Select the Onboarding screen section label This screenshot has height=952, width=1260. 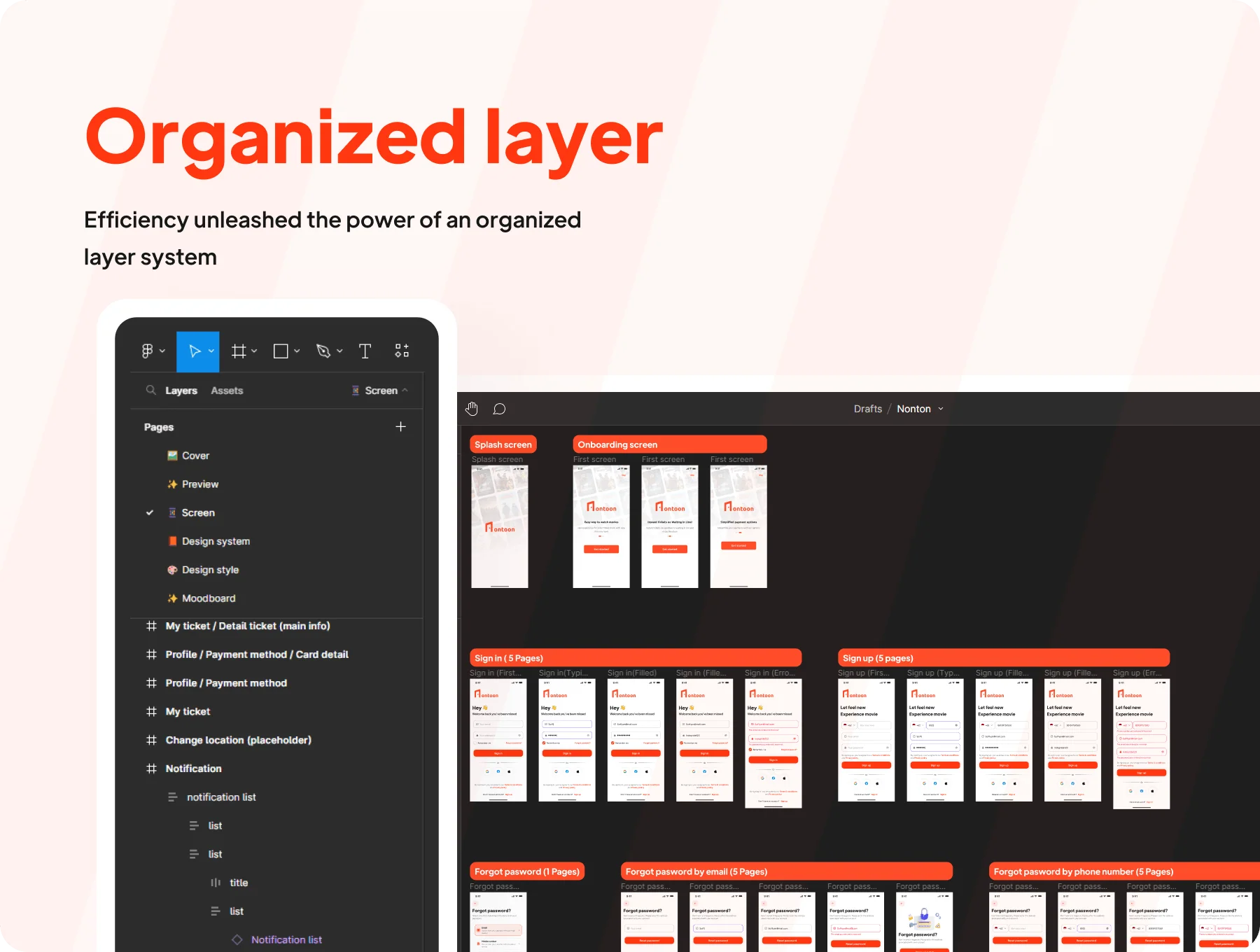click(670, 444)
